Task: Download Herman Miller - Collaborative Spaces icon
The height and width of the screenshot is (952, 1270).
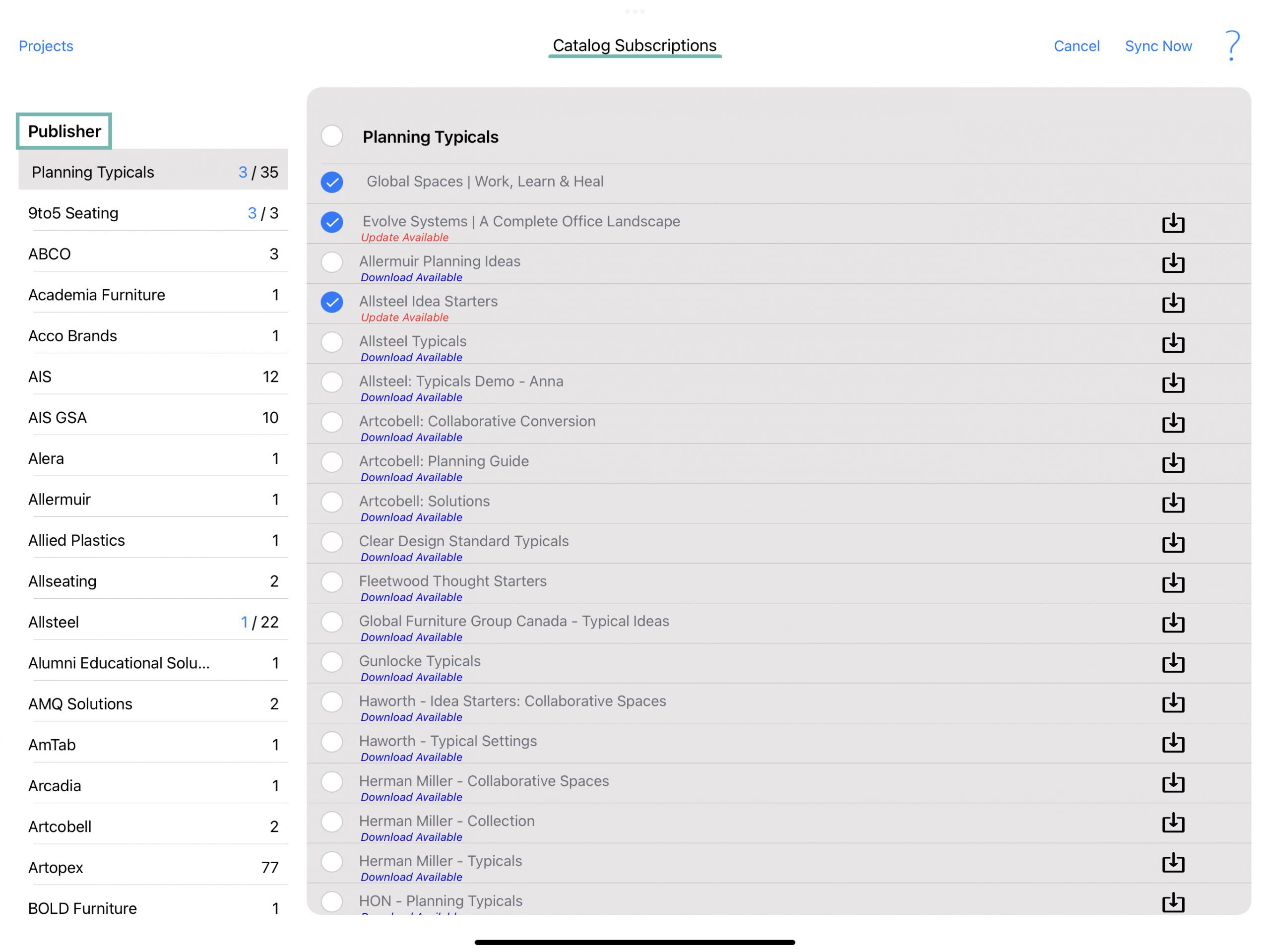Action: click(1173, 783)
